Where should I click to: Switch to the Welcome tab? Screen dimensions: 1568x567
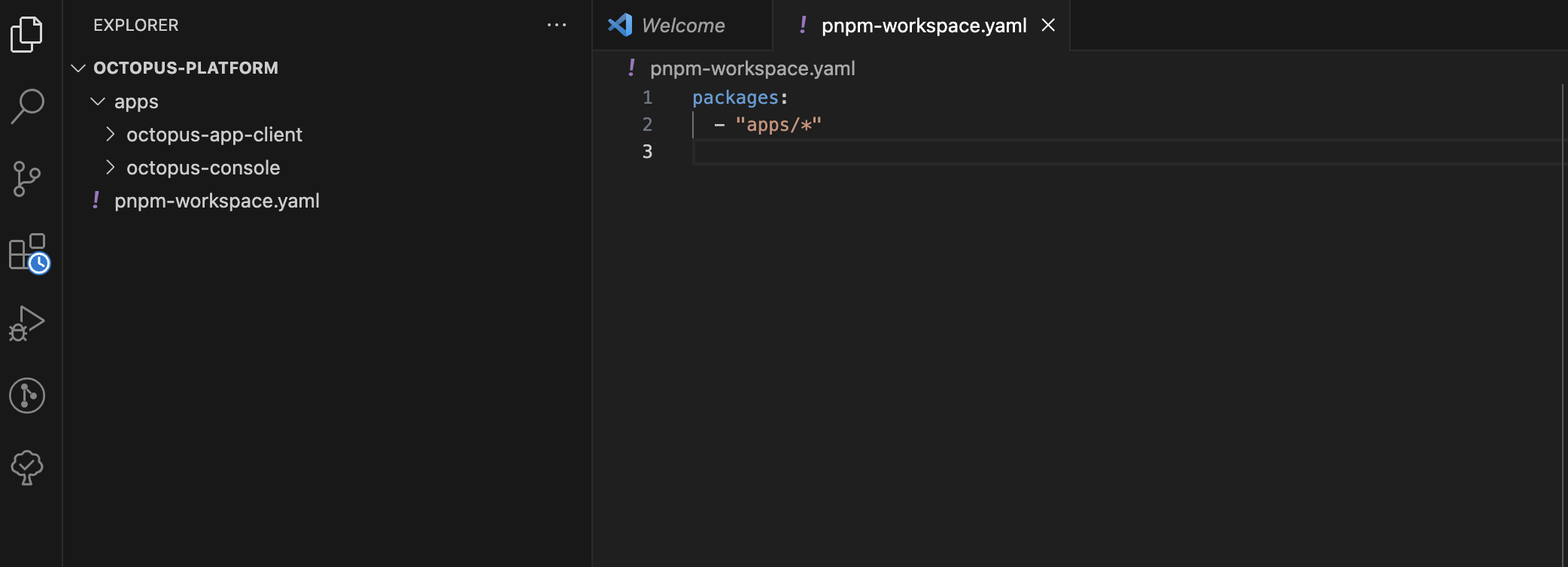click(x=682, y=25)
